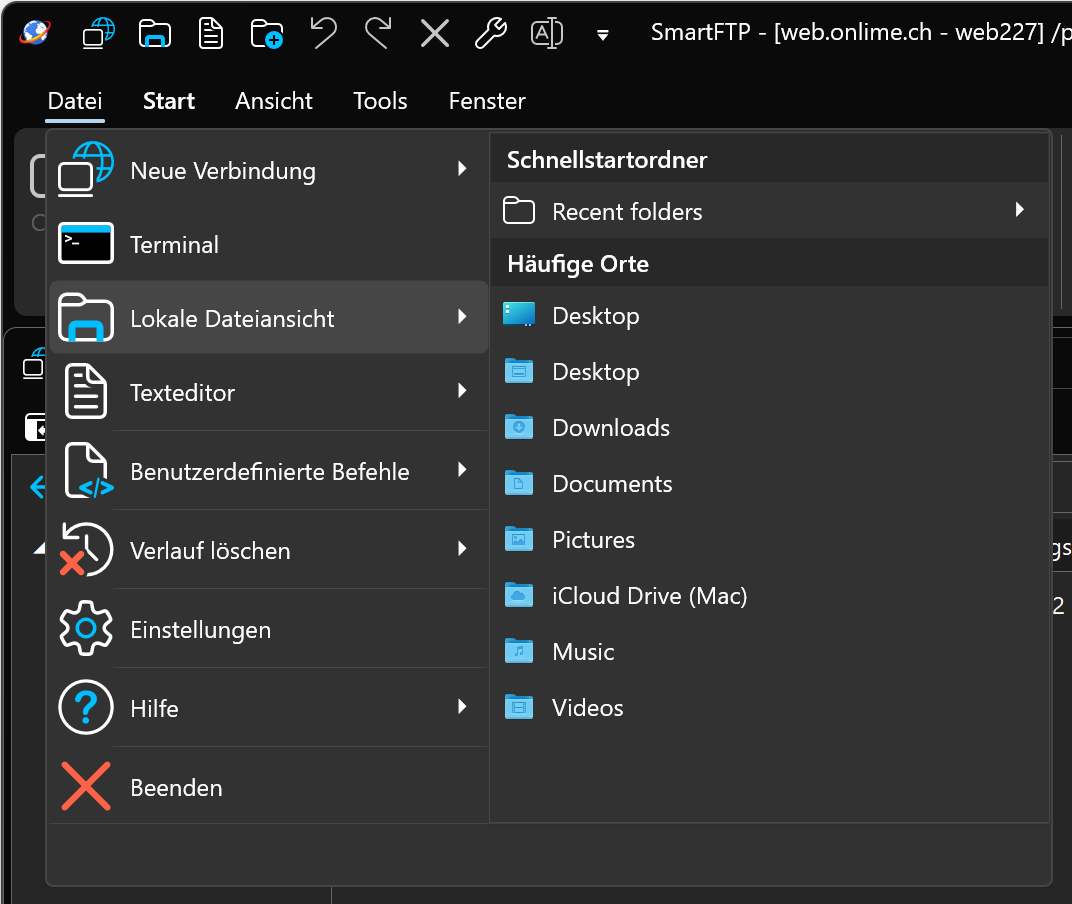Expand the Recent folders submenu arrow

coord(1020,209)
